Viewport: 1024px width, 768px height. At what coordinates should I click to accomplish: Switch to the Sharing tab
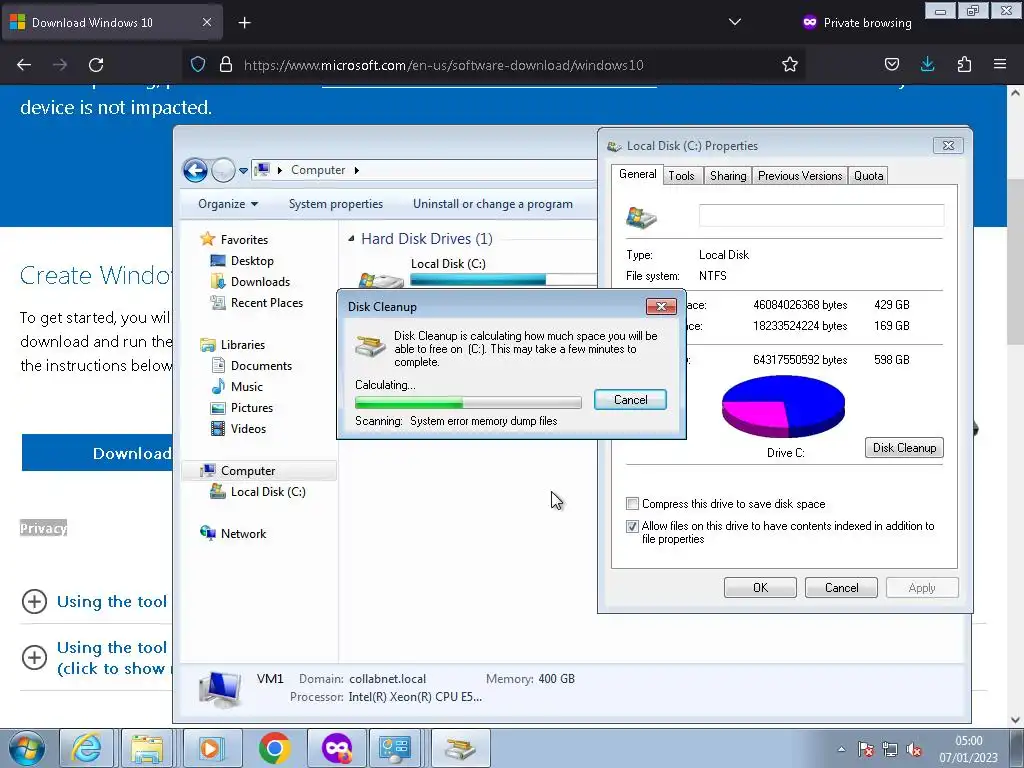(728, 176)
